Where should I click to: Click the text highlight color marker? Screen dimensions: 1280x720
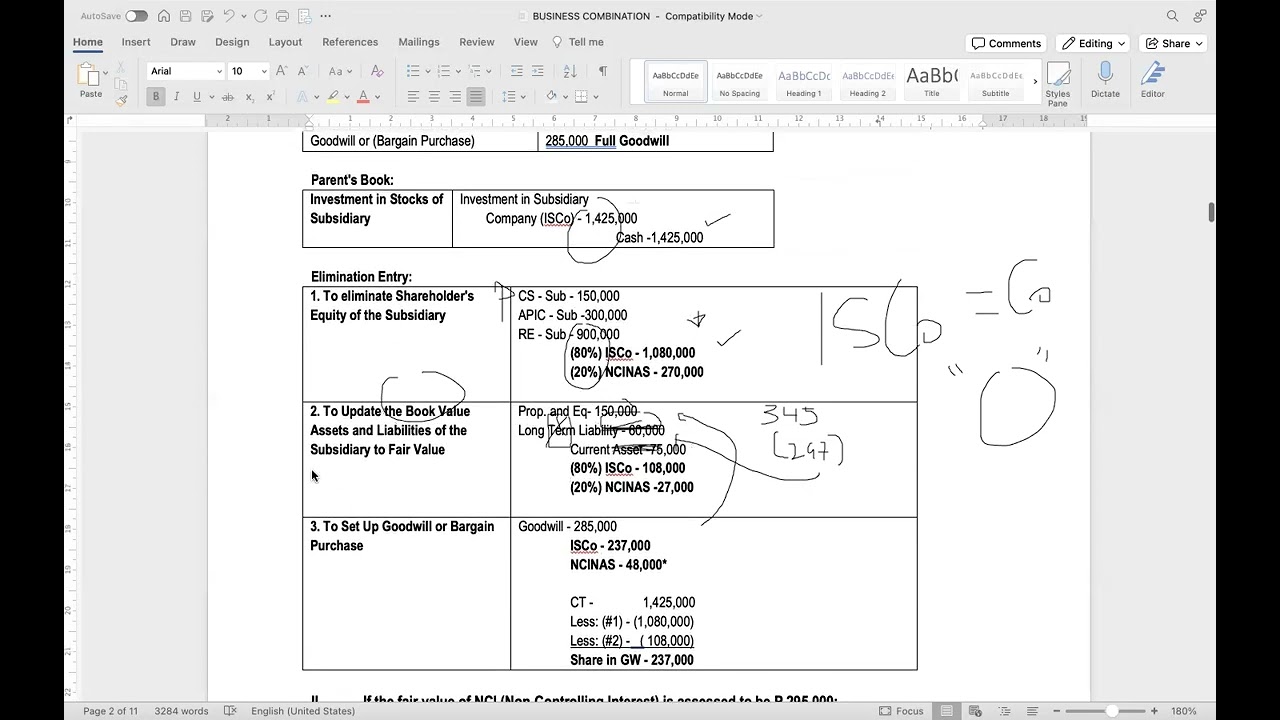point(333,96)
